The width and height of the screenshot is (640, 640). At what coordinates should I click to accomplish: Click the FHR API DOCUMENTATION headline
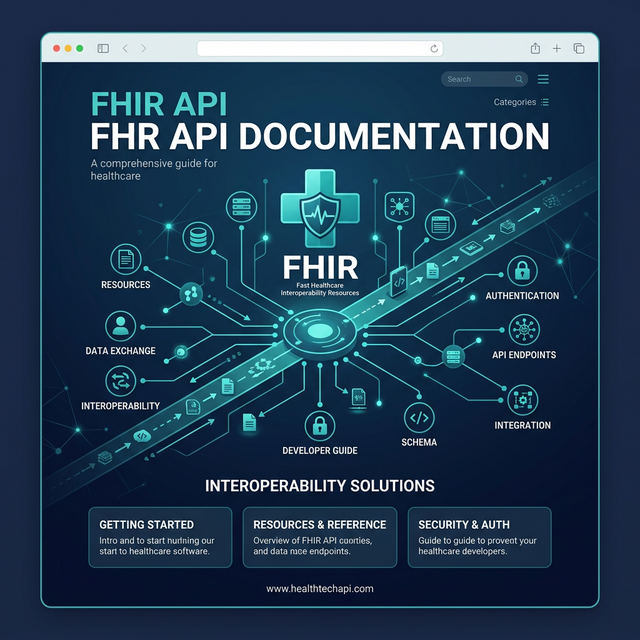click(x=320, y=136)
